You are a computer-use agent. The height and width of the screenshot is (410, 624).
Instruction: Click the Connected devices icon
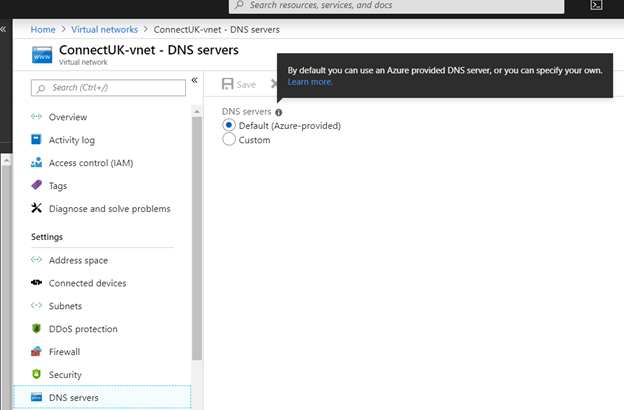click(x=37, y=283)
